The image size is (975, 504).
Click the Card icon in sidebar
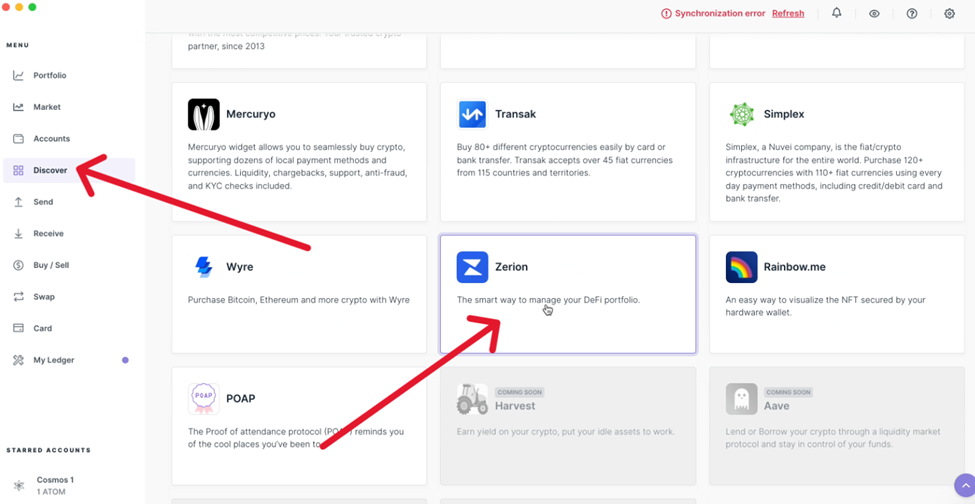click(19, 328)
